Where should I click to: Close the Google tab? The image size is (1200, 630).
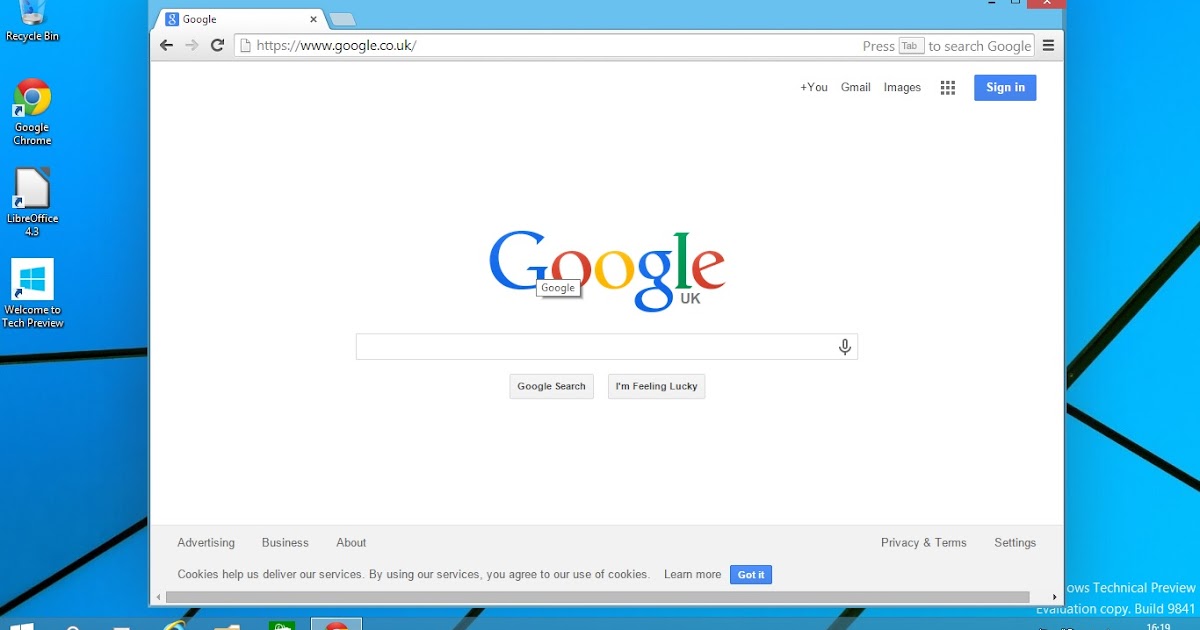click(314, 19)
